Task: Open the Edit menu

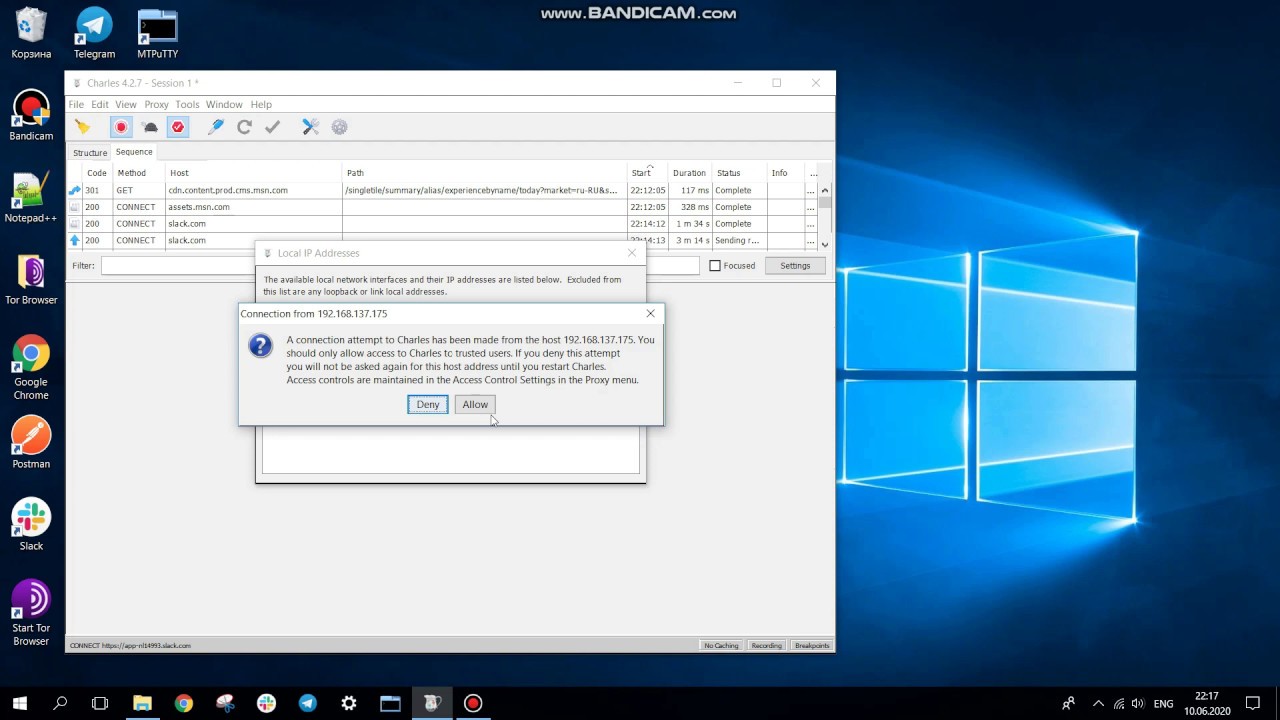Action: 100,104
